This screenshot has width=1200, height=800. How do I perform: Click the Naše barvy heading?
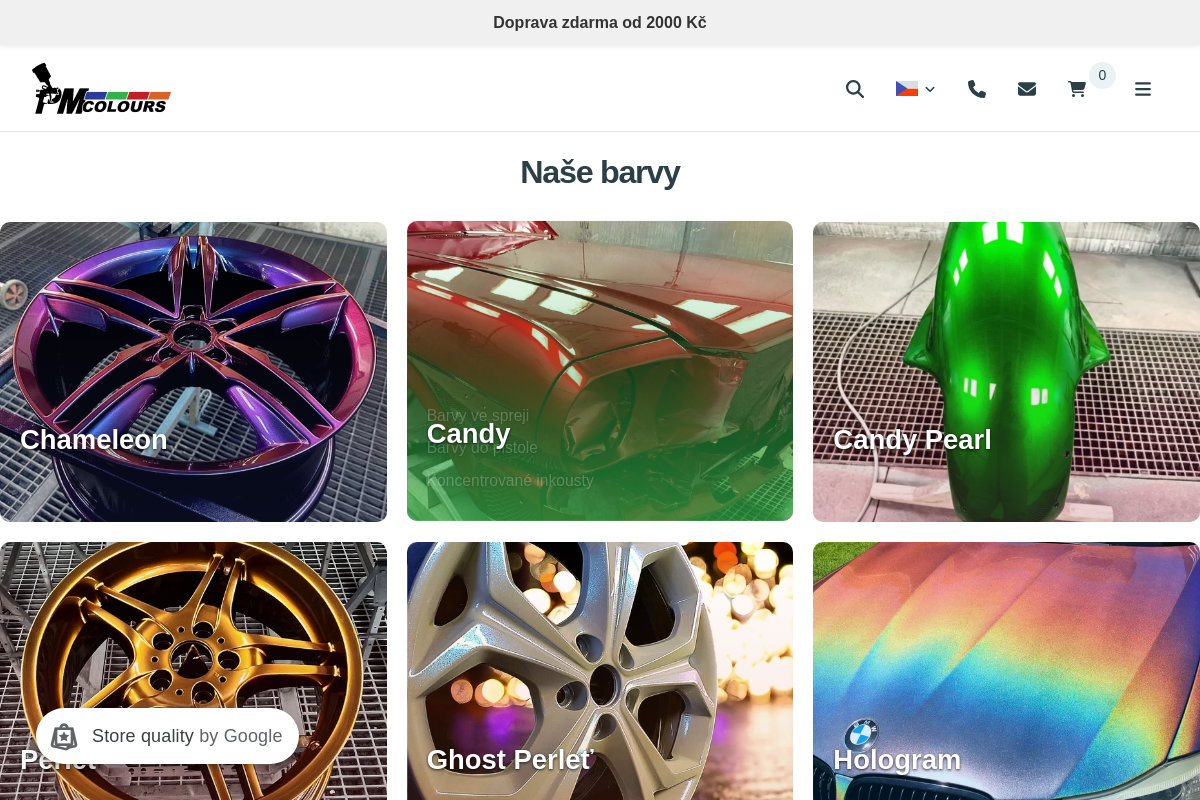click(600, 172)
